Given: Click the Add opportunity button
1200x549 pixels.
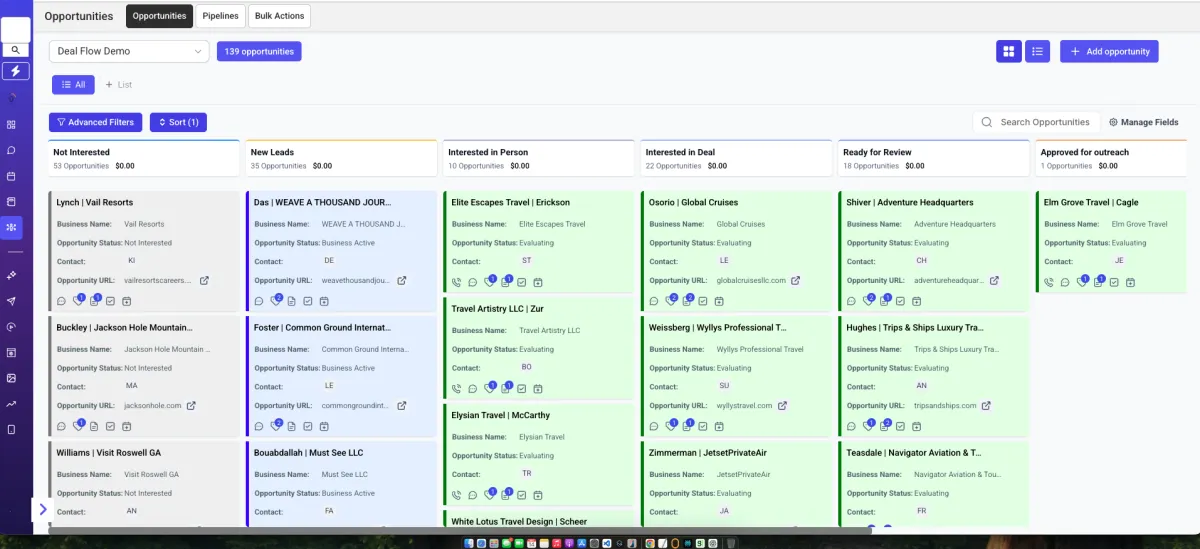Looking at the screenshot, I should pos(1108,51).
